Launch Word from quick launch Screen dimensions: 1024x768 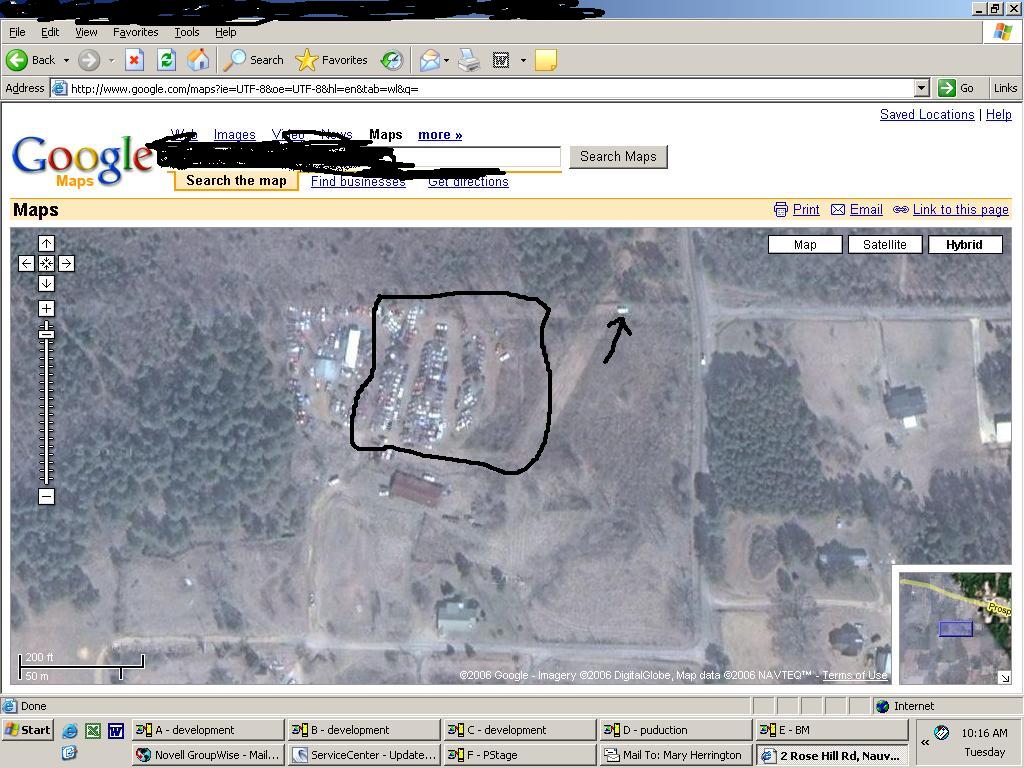click(116, 731)
